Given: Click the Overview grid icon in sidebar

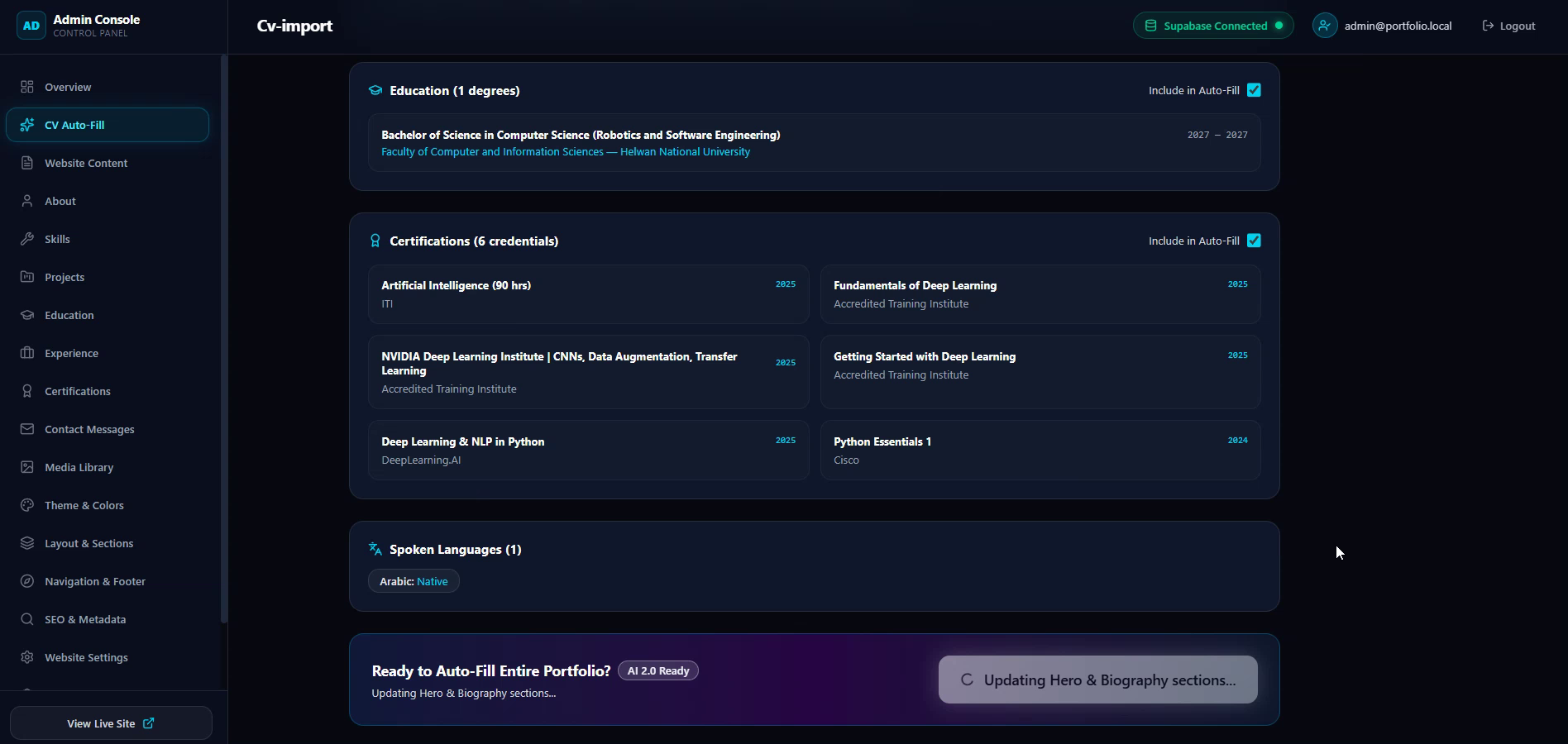Looking at the screenshot, I should (27, 87).
